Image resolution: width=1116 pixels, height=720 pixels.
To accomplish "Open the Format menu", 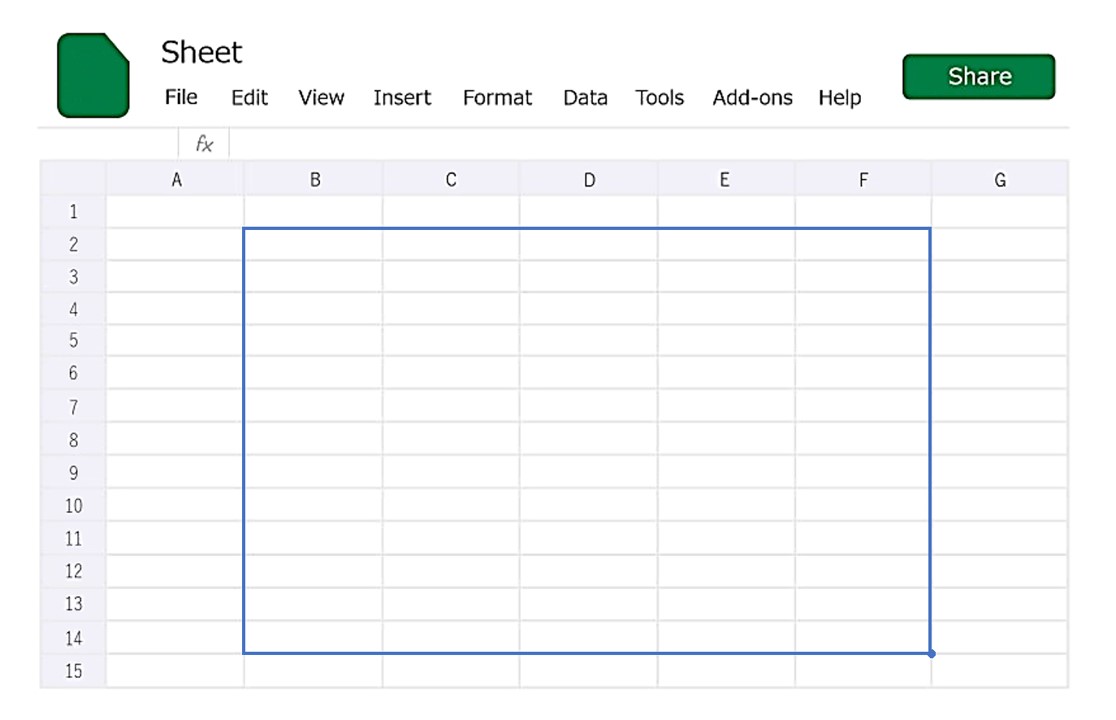I will point(497,98).
